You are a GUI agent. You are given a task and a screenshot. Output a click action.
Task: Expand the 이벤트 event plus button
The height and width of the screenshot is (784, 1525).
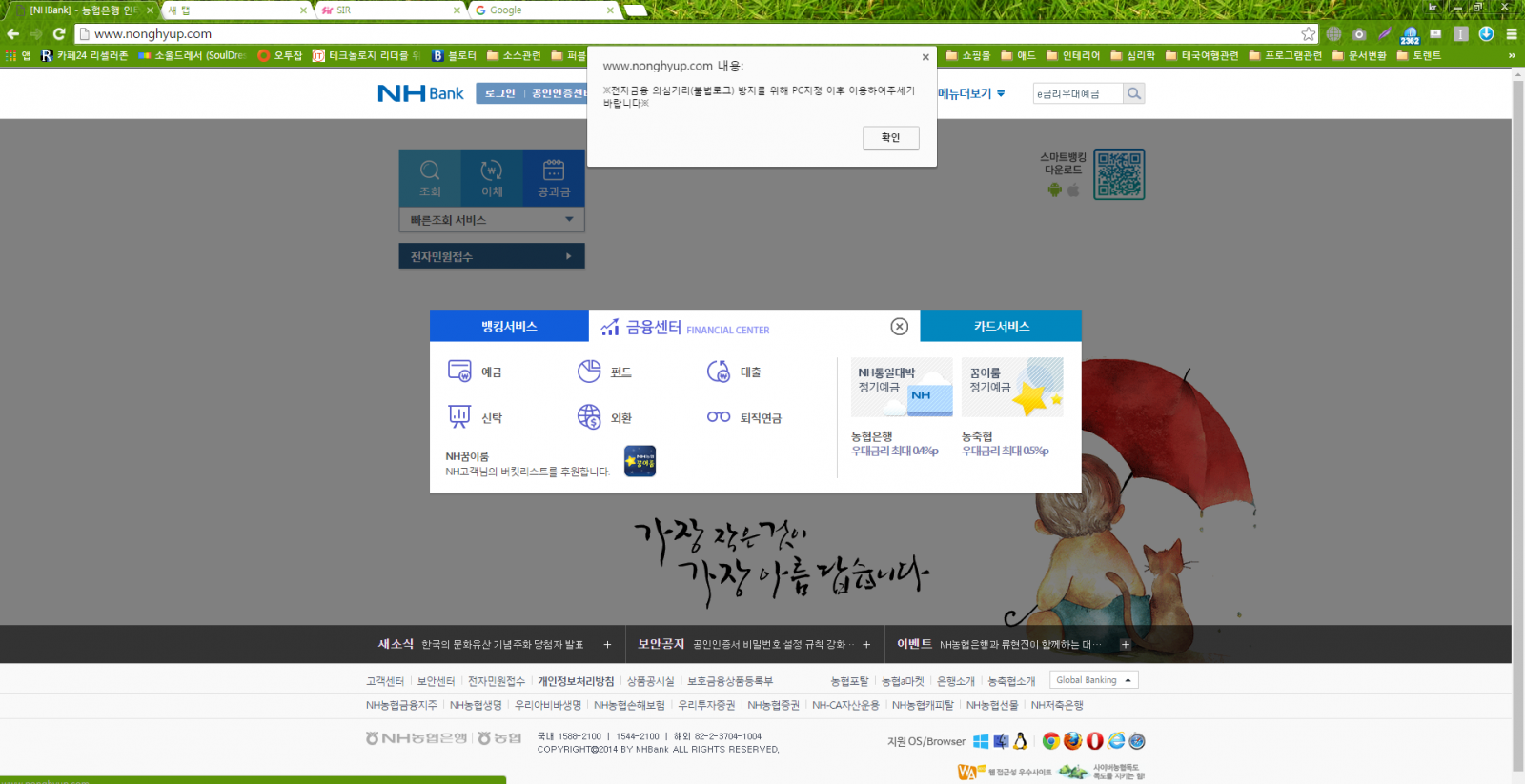pyautogui.click(x=1125, y=645)
